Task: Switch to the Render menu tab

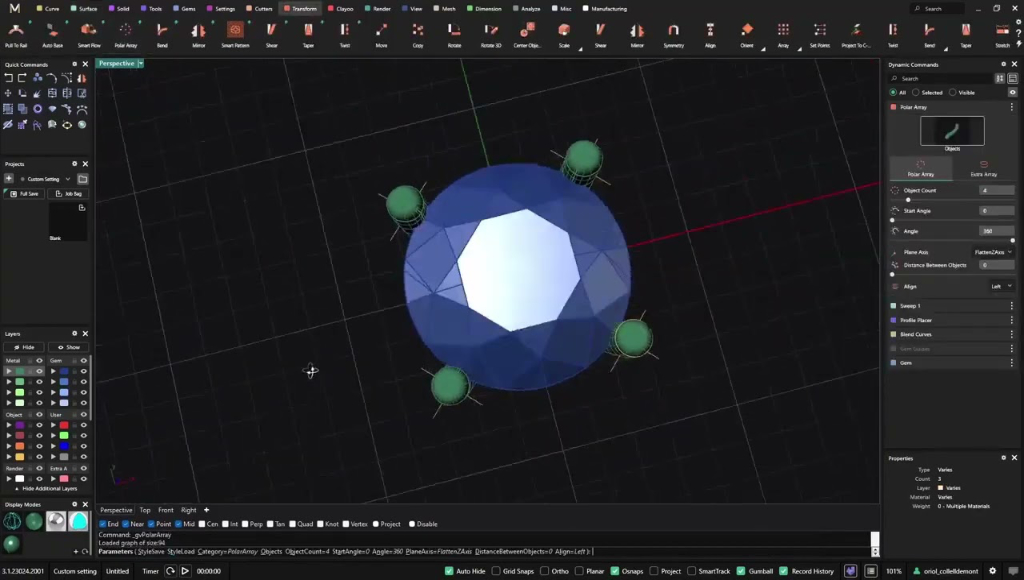Action: click(377, 8)
